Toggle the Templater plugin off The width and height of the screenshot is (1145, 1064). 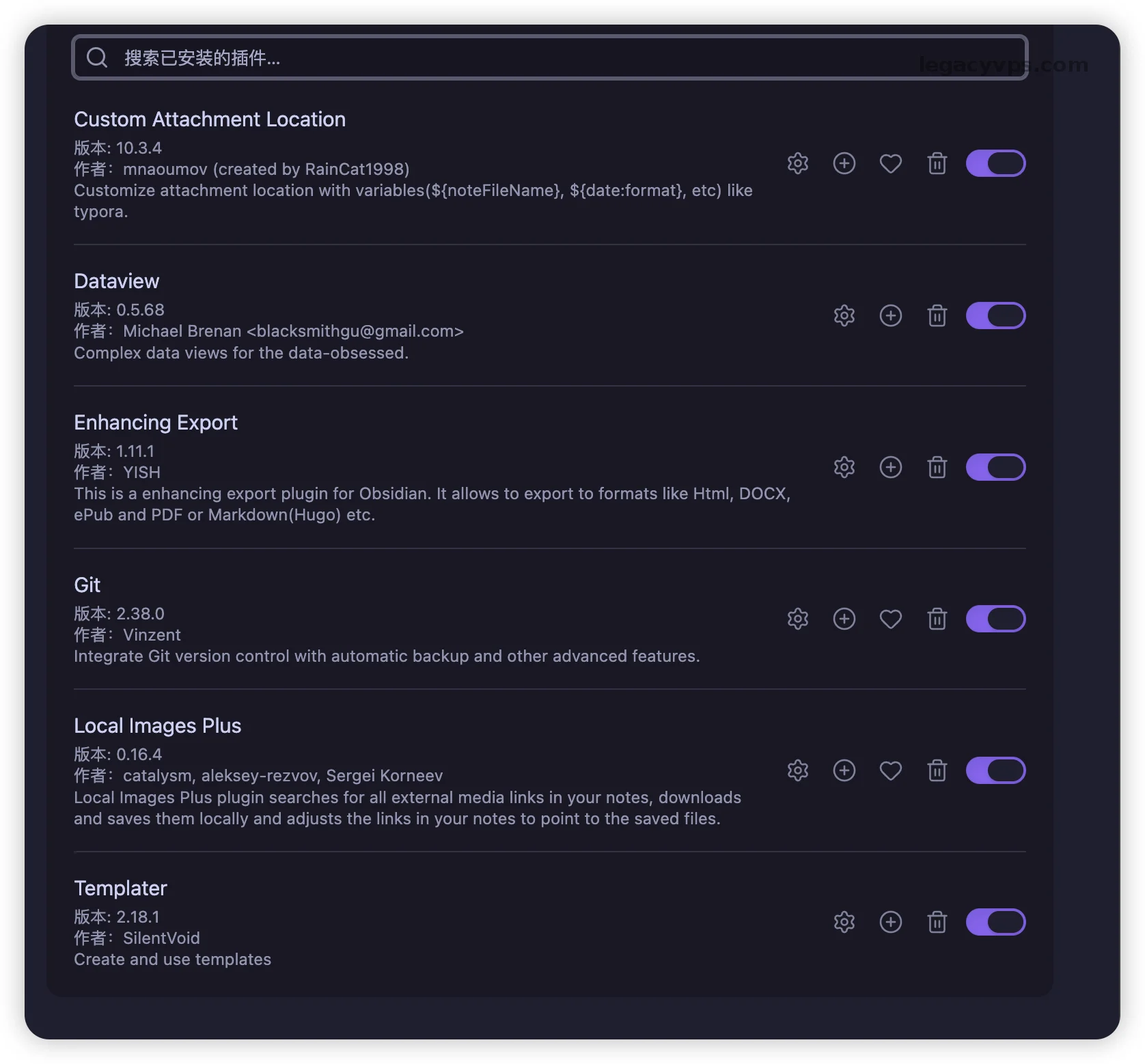point(995,922)
